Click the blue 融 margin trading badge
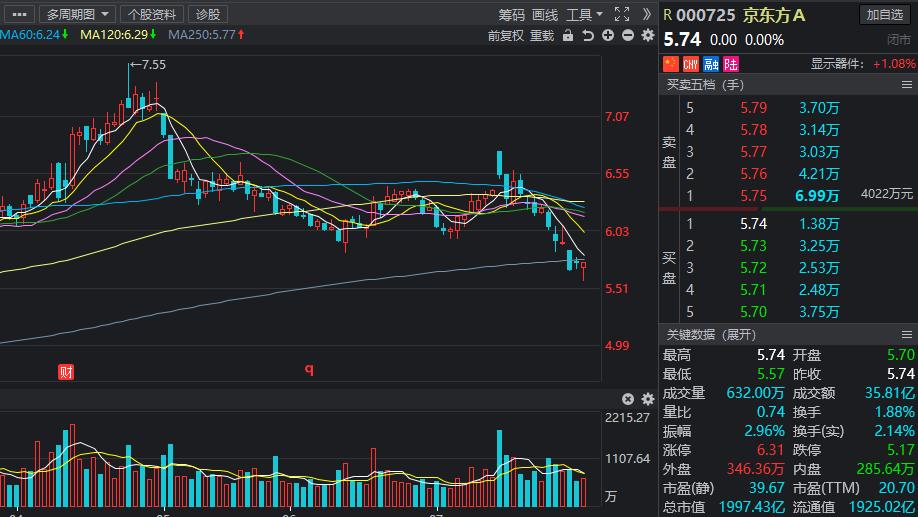The width and height of the screenshot is (918, 517). pos(711,63)
